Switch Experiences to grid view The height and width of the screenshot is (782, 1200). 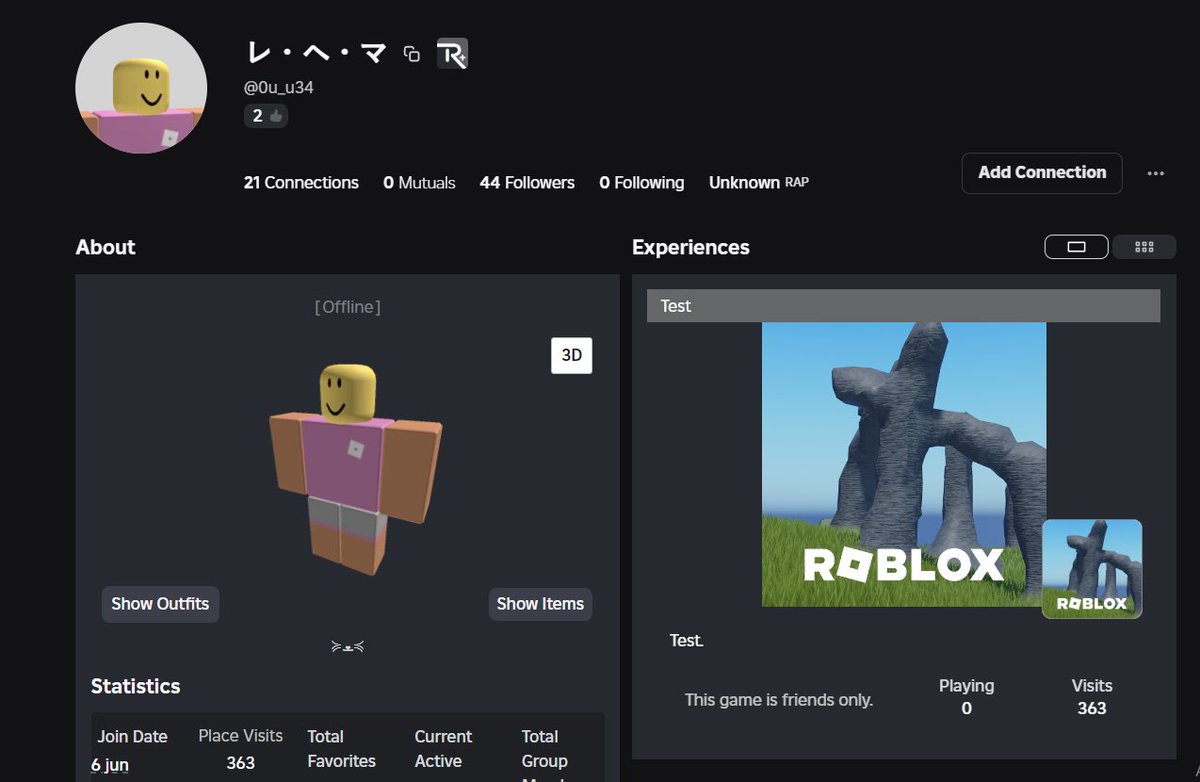[1145, 247]
